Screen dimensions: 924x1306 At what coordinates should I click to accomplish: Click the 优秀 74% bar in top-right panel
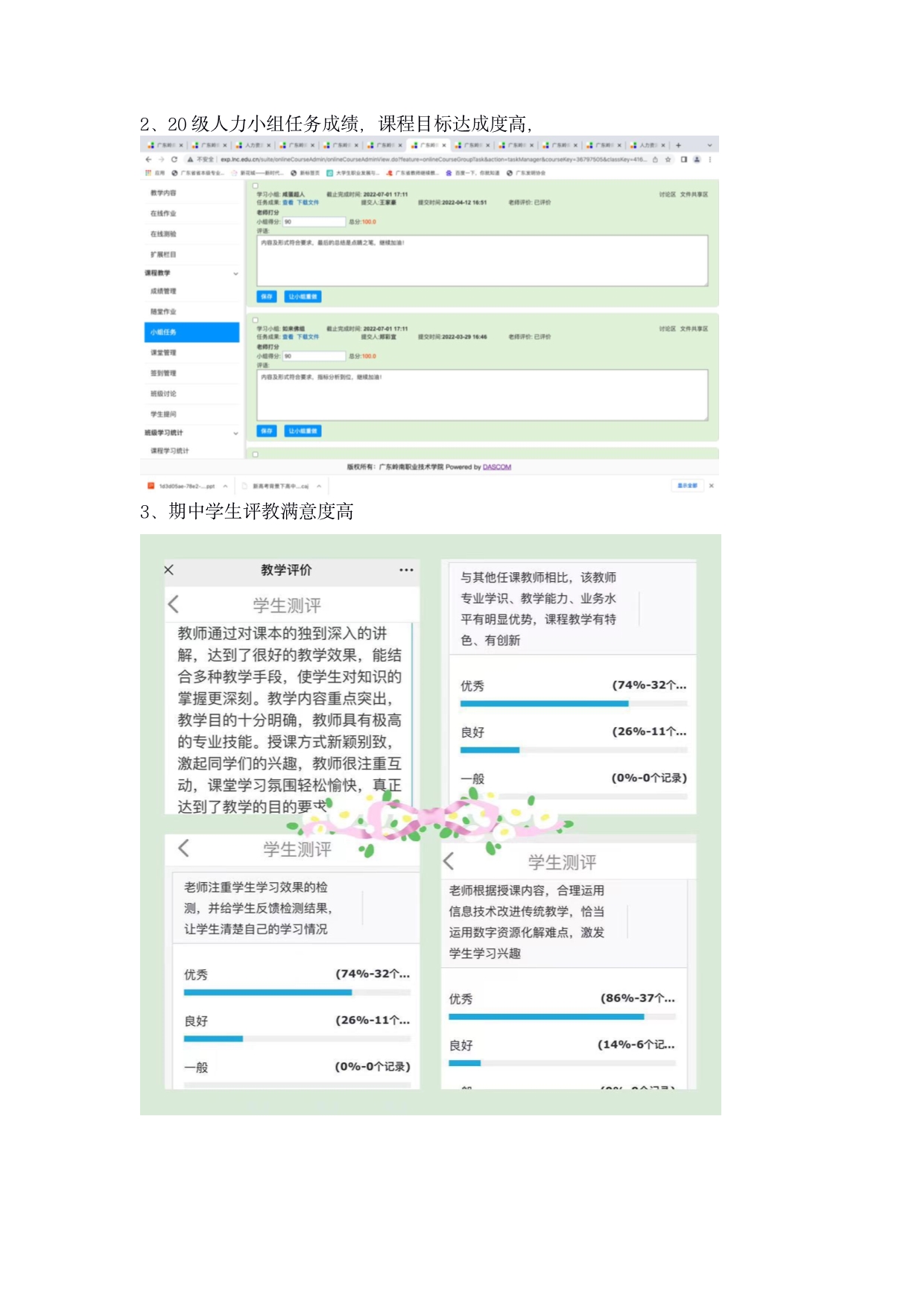click(x=574, y=703)
